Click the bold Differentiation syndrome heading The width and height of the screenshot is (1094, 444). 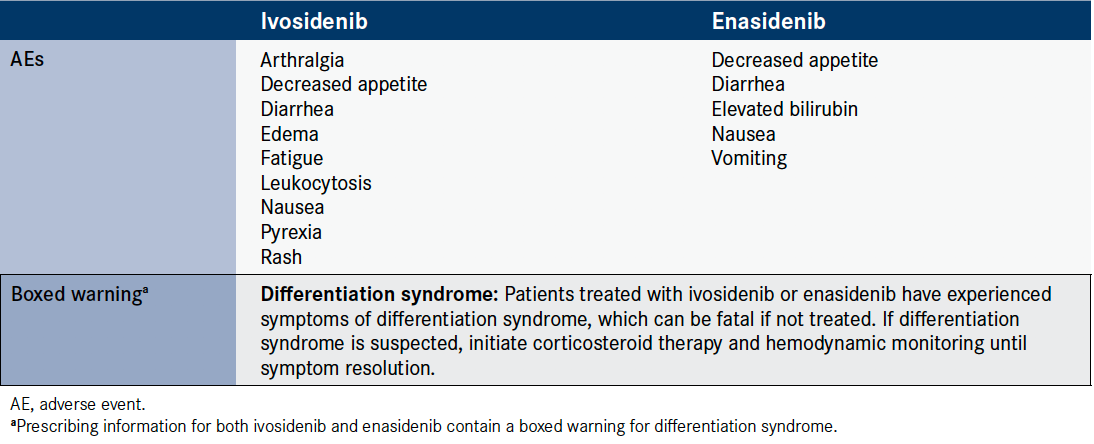pyautogui.click(x=379, y=295)
